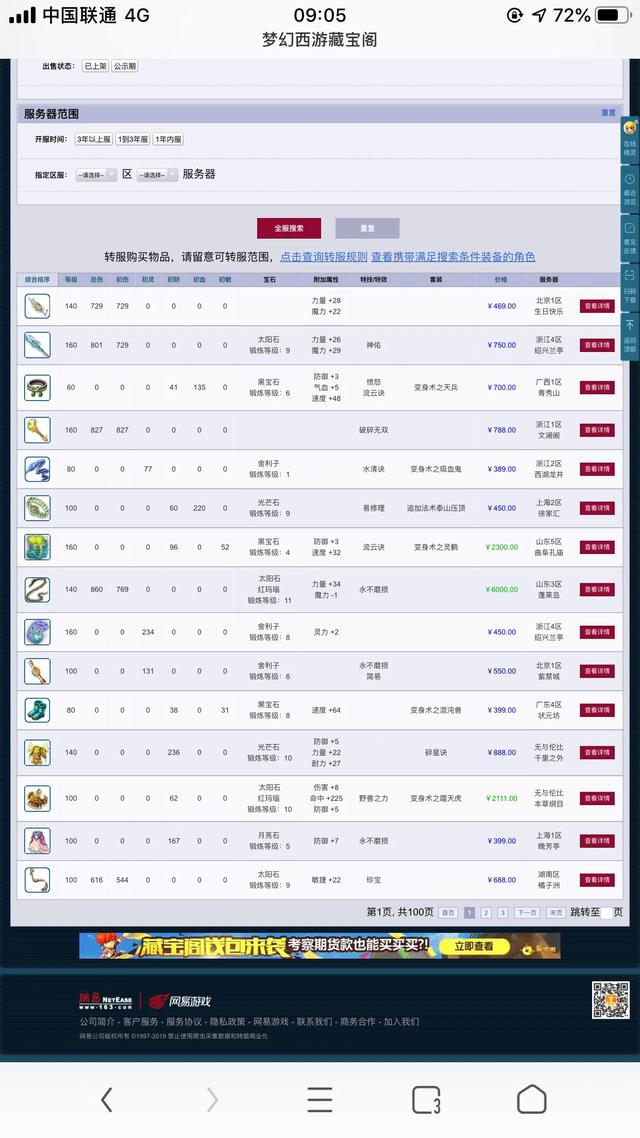Click 立即查看 on the banner ad
Image resolution: width=640 pixels, height=1138 pixels.
[474, 946]
